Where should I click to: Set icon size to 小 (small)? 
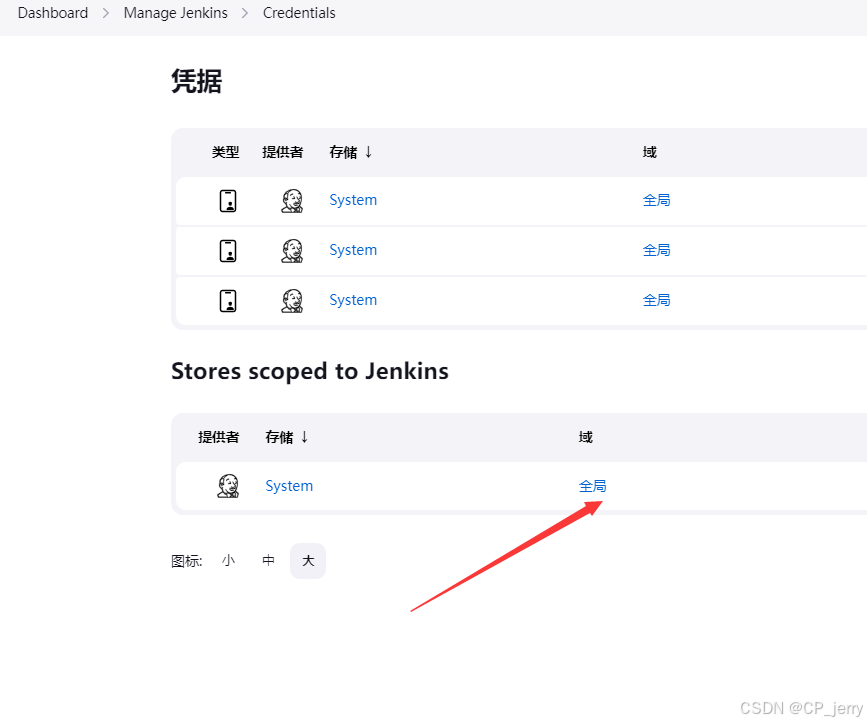click(228, 560)
